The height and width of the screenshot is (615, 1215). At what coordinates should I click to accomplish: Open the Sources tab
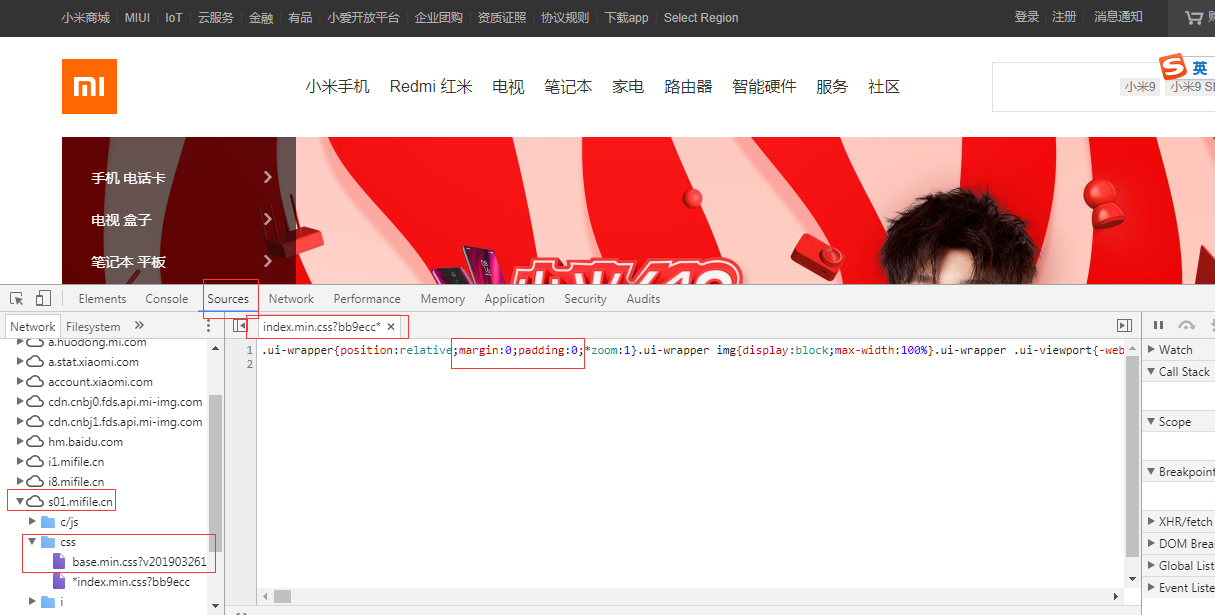tap(228, 298)
